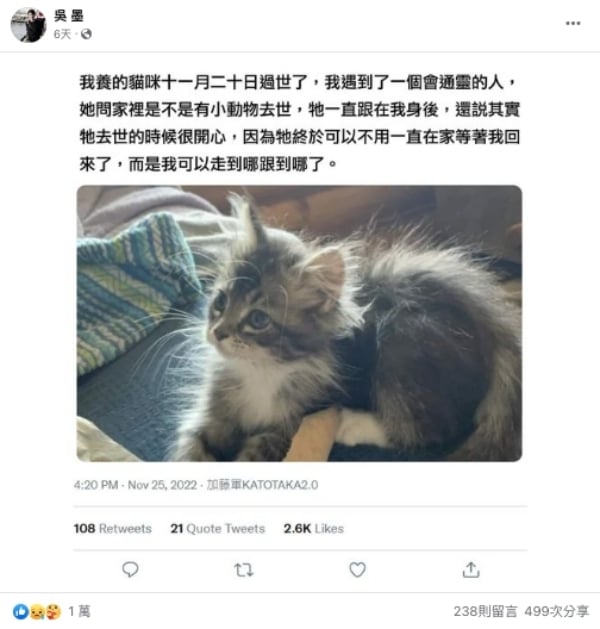This screenshot has width=600, height=629.
Task: Open the 吳墨 author name link
Action: pos(69,16)
